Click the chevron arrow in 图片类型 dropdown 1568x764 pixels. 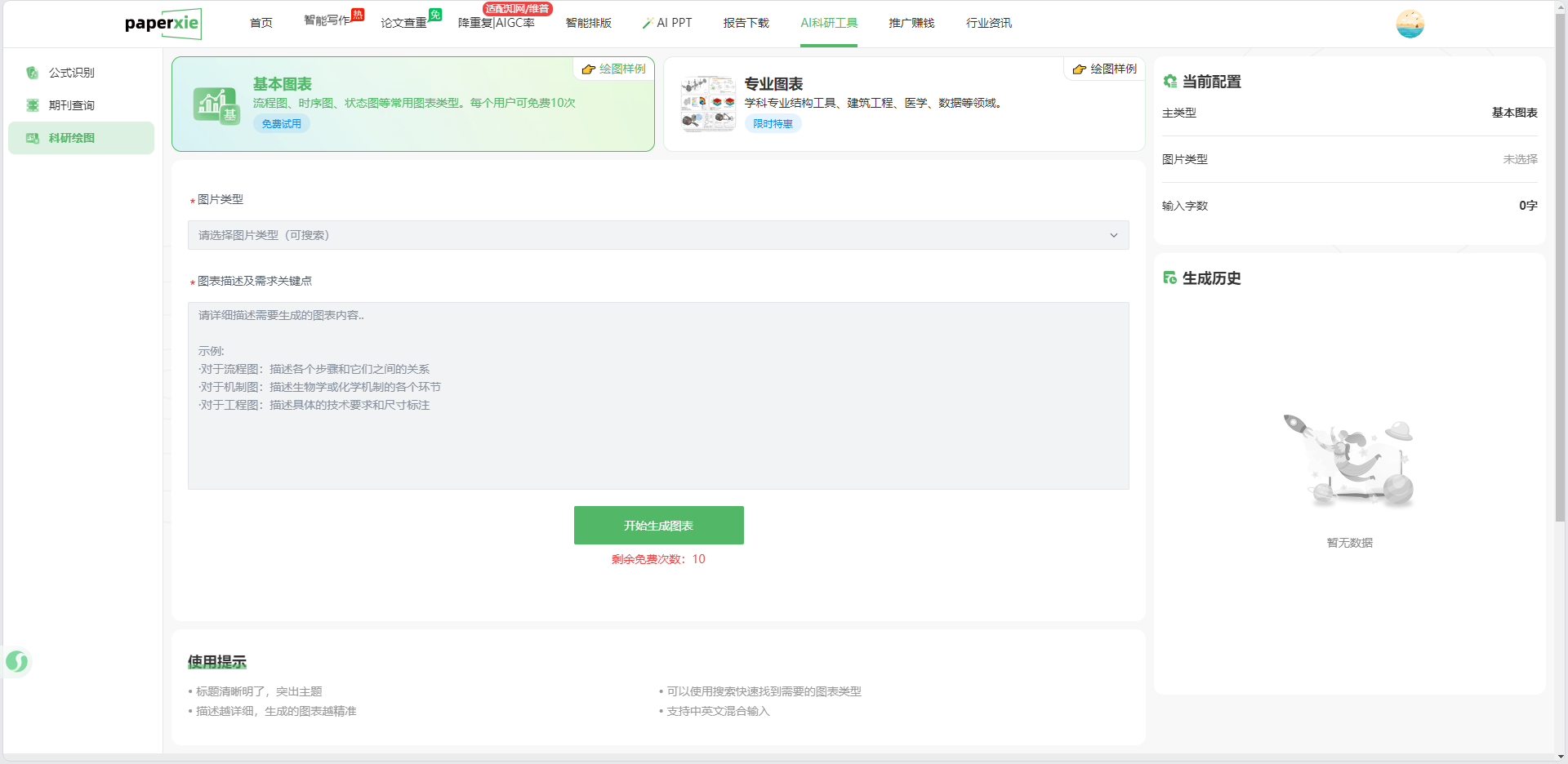coord(1113,235)
